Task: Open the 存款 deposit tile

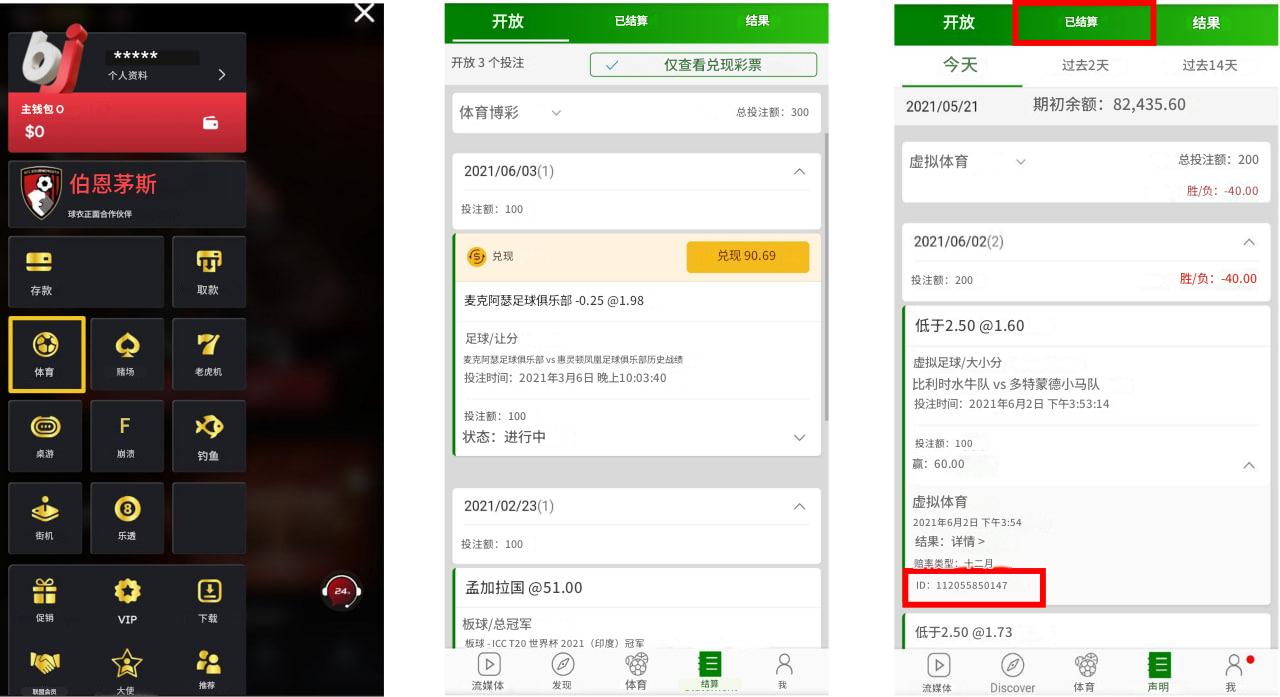Action: tap(86, 272)
